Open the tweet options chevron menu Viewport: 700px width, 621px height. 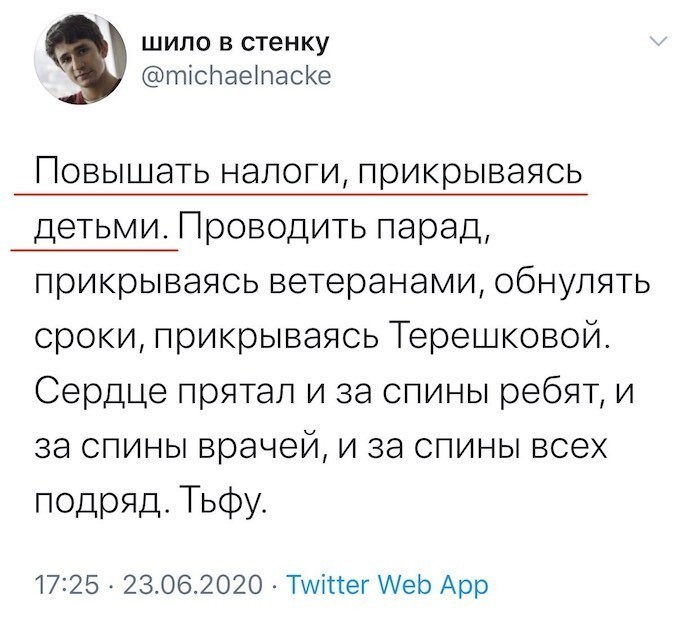pyautogui.click(x=659, y=41)
